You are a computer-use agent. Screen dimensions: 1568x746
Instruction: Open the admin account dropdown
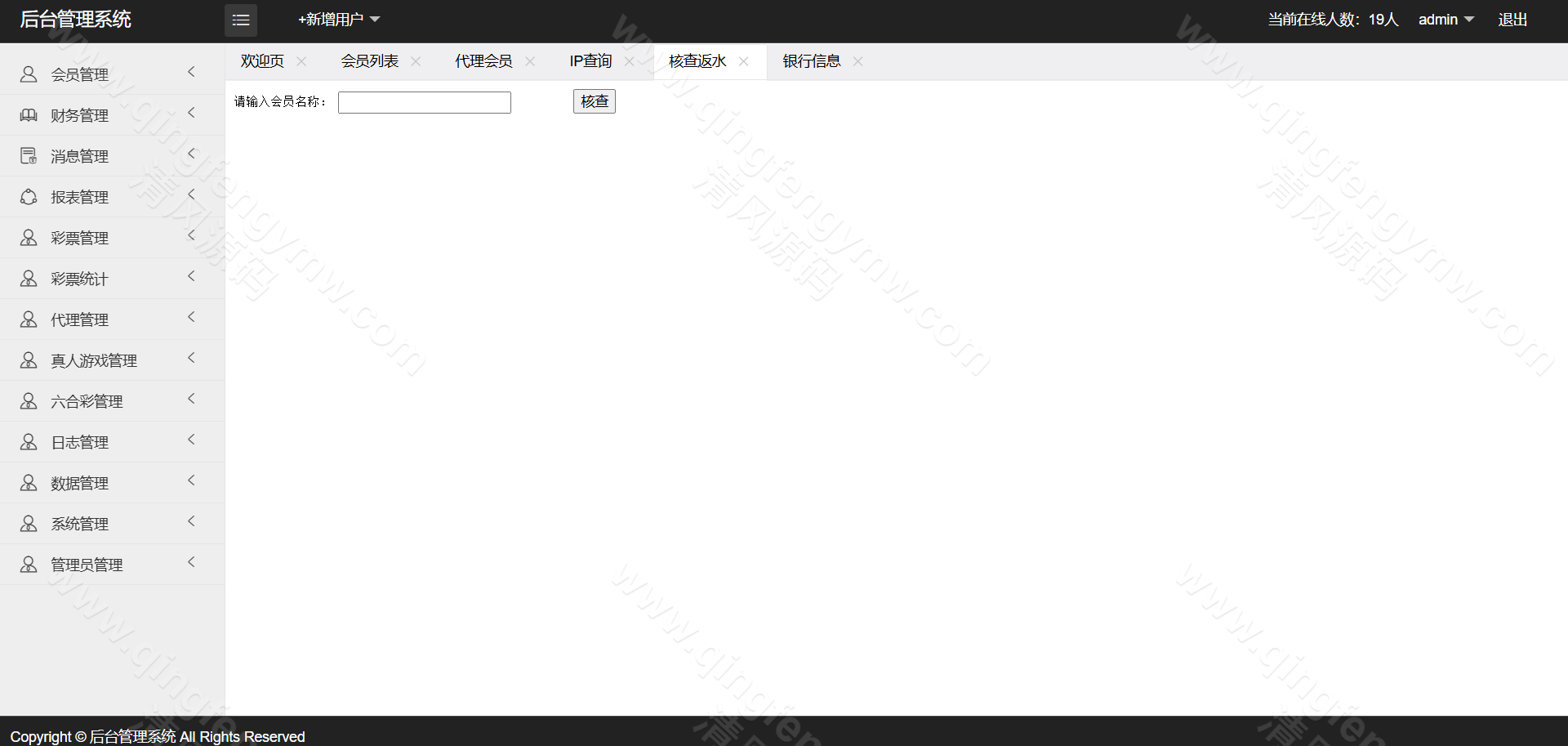1445,20
